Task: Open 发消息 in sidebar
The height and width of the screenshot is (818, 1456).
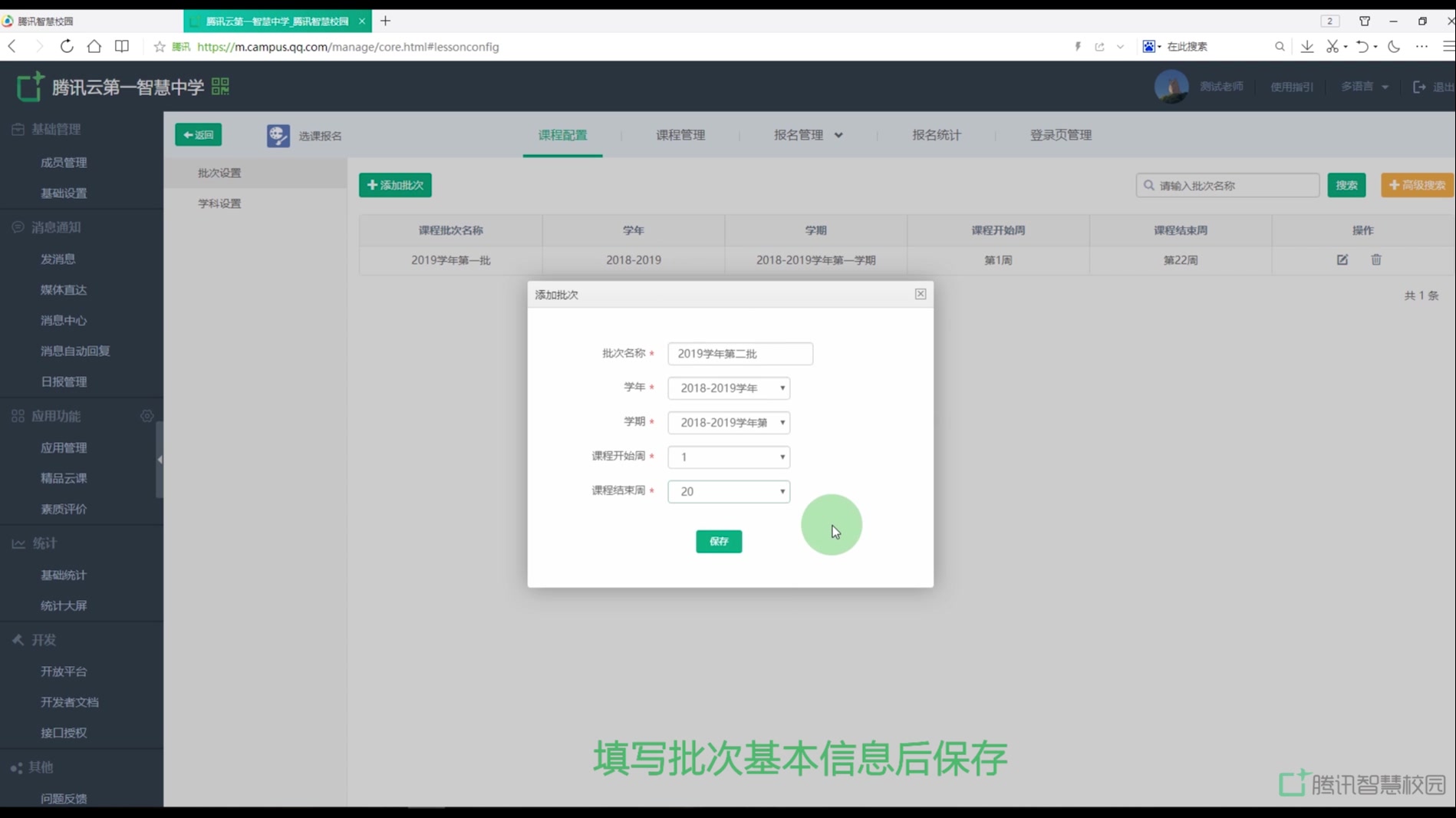Action: [x=58, y=259]
